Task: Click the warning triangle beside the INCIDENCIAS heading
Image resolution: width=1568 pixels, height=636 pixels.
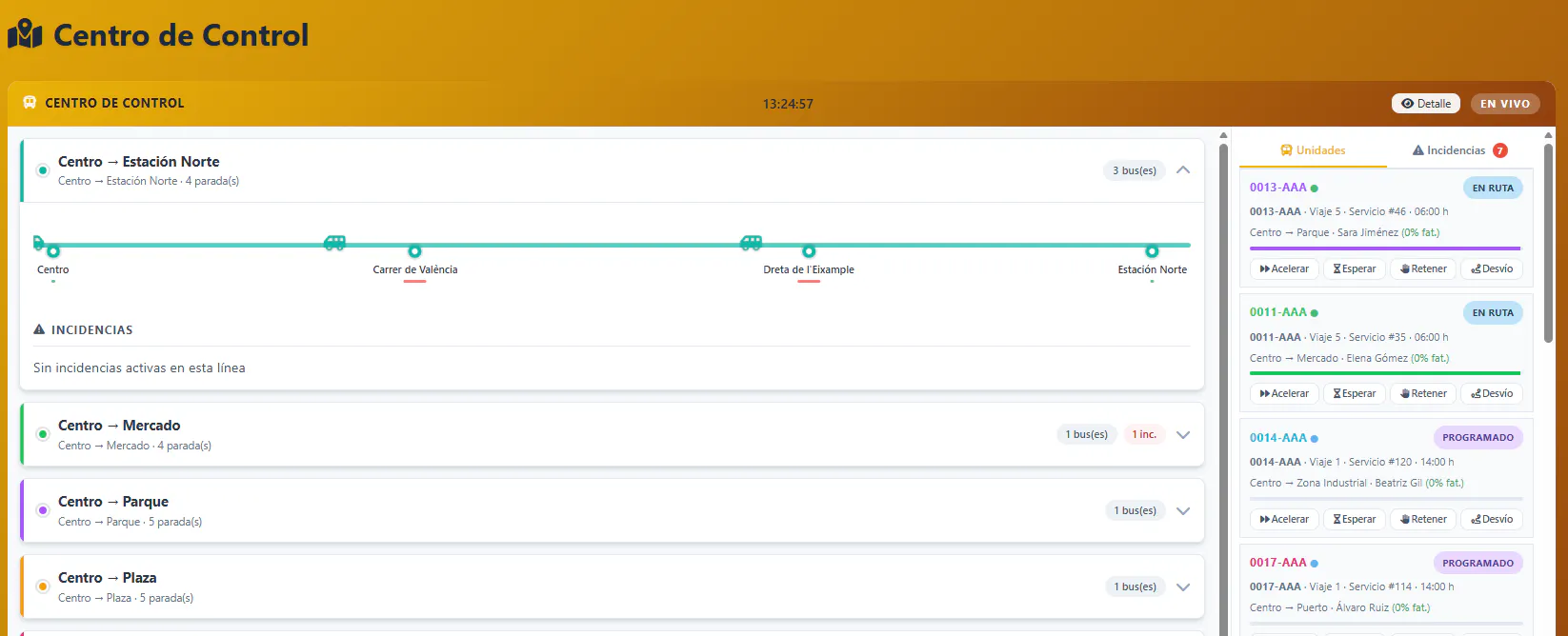Action: click(39, 329)
